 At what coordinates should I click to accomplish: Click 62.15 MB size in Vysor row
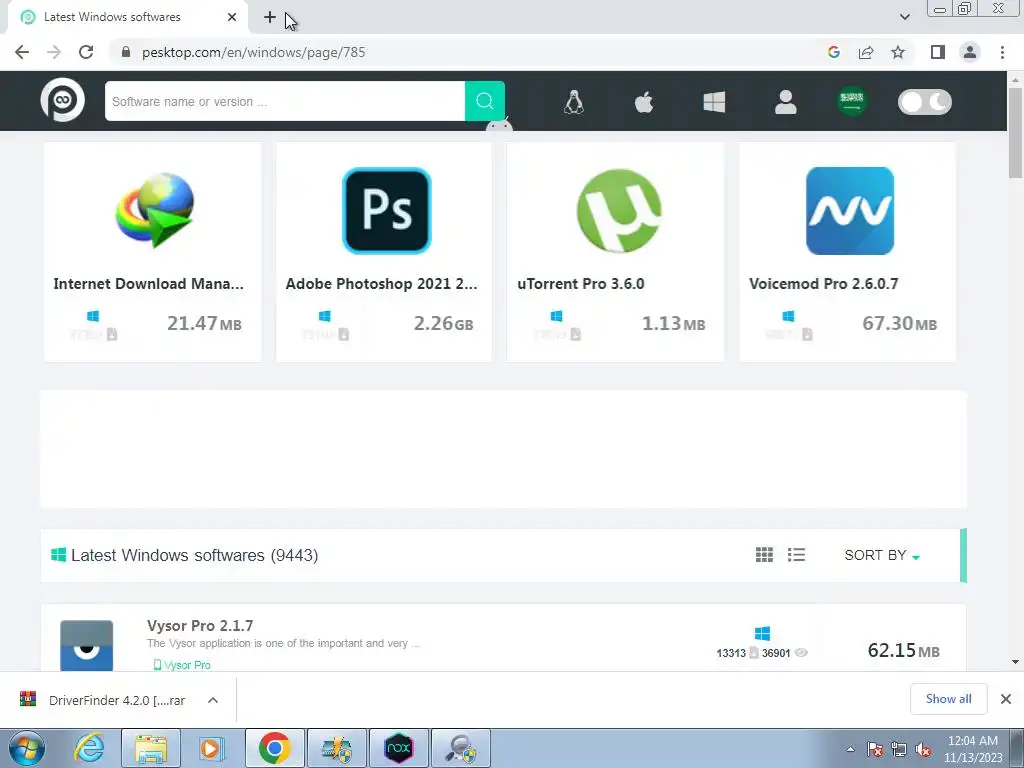903,650
